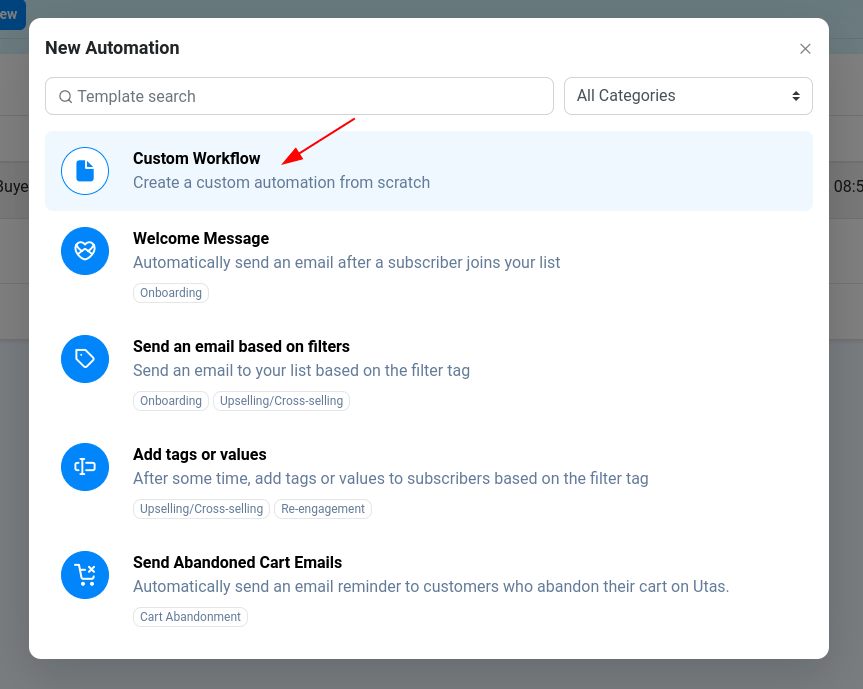Click the Welcome Message envelope icon

(x=84, y=251)
